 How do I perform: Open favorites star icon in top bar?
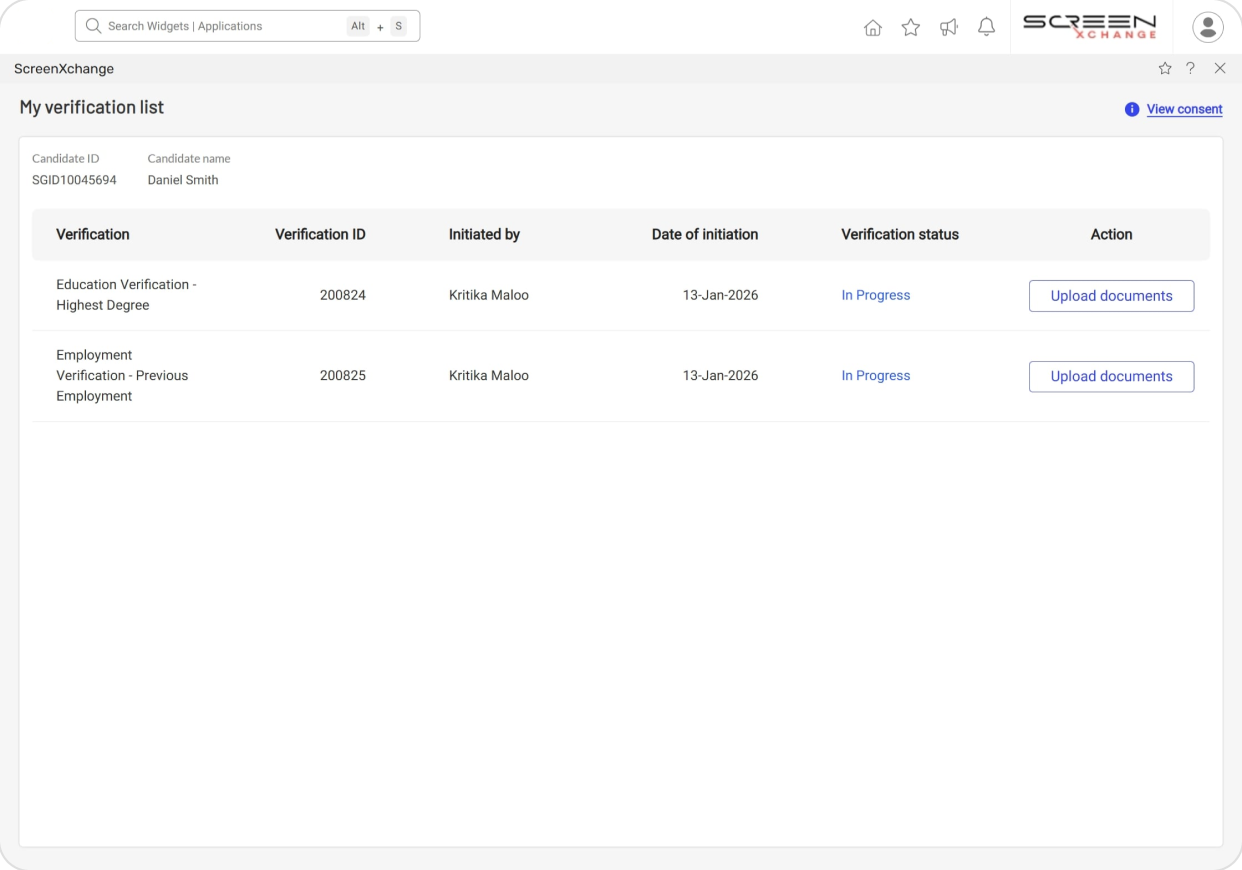click(x=910, y=27)
